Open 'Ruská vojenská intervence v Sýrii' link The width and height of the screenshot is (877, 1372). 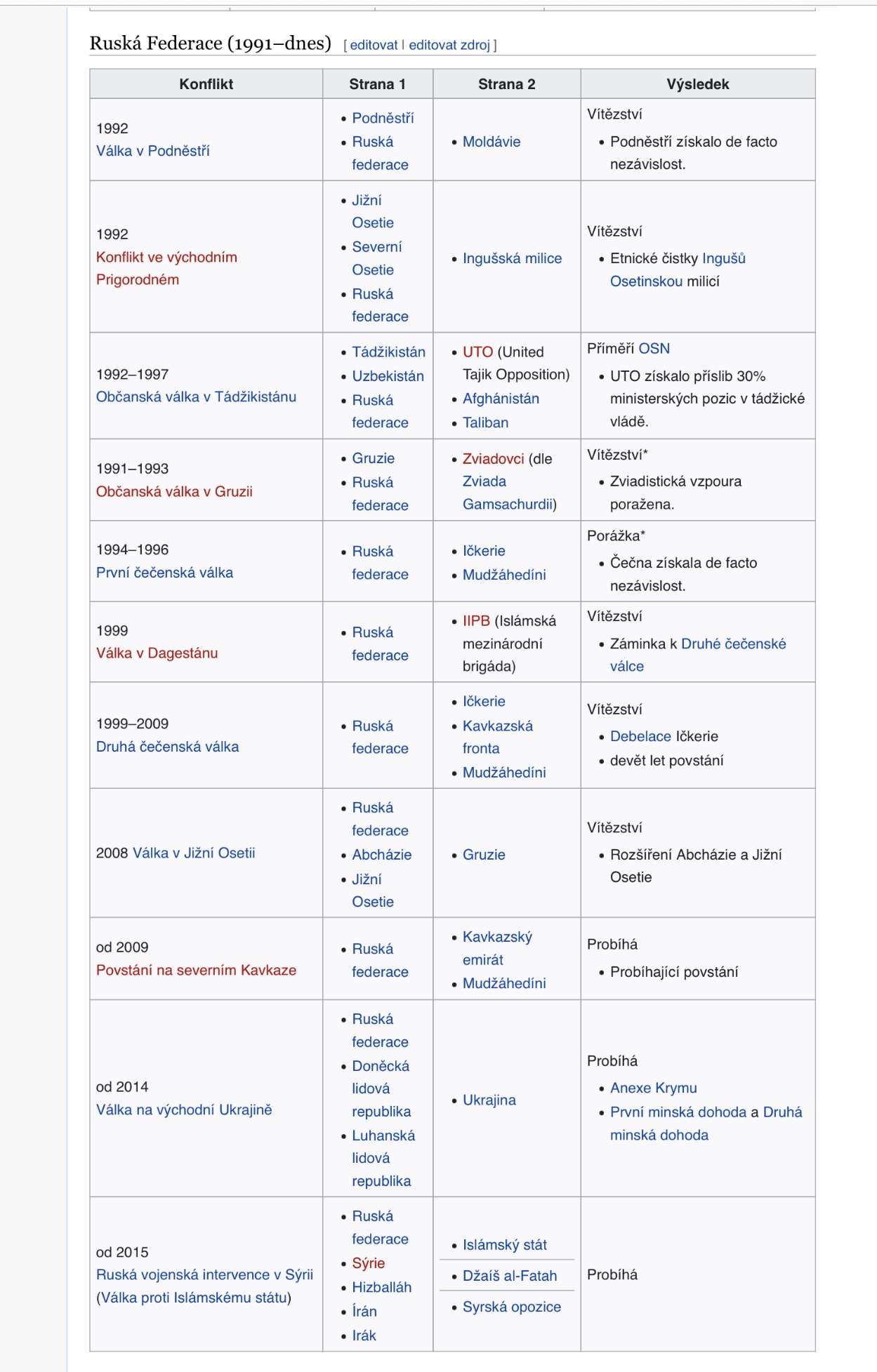click(x=204, y=1274)
